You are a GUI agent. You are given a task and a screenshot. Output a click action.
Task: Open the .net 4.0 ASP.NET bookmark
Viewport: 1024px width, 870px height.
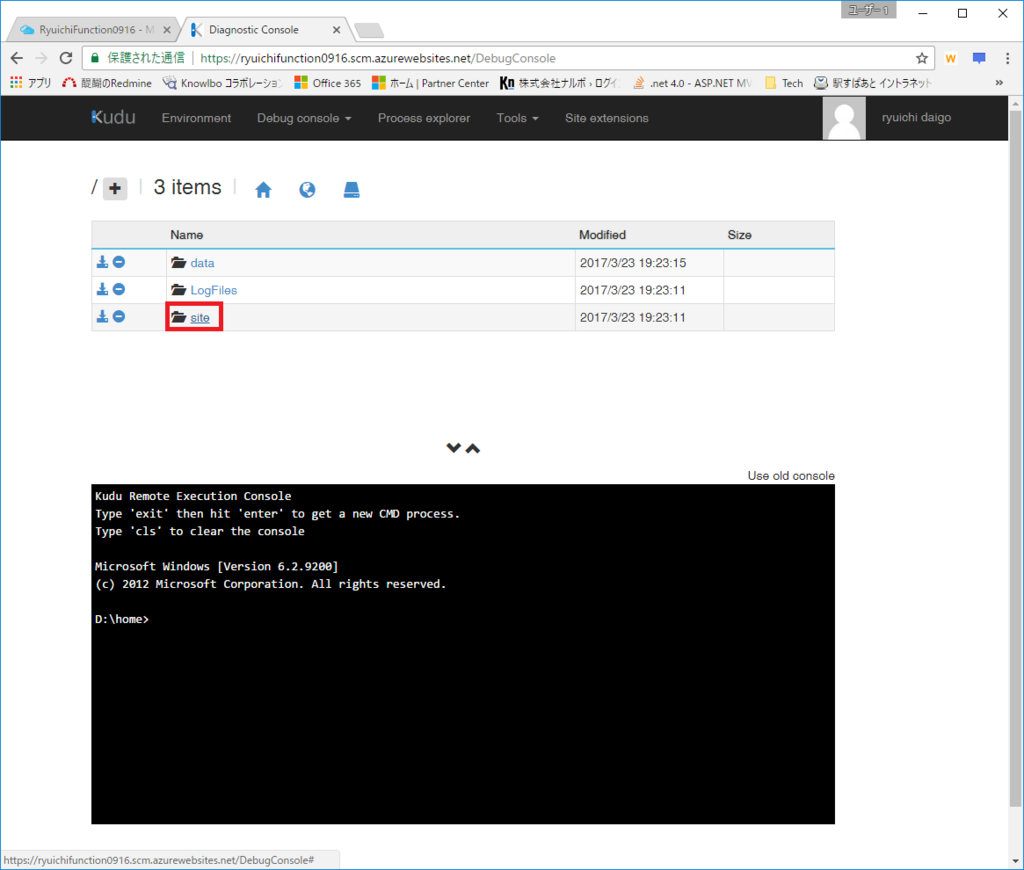click(x=693, y=83)
